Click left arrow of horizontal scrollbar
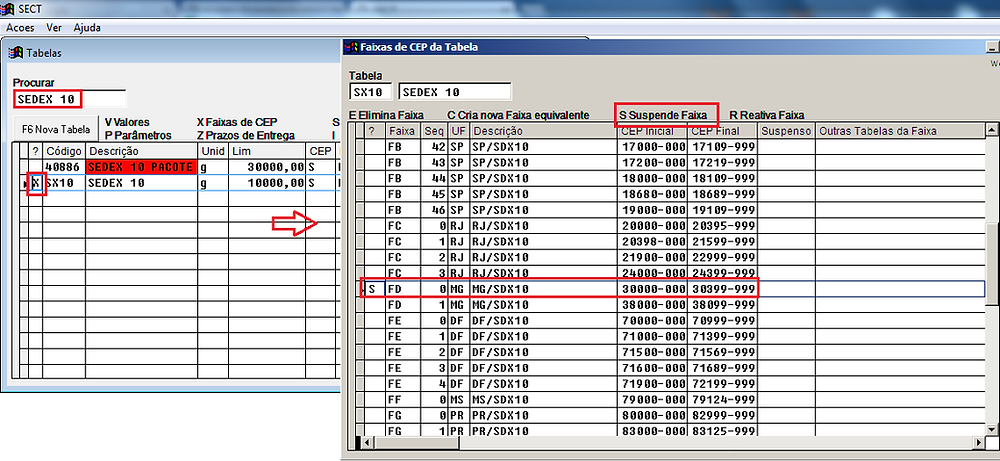 coord(366,442)
